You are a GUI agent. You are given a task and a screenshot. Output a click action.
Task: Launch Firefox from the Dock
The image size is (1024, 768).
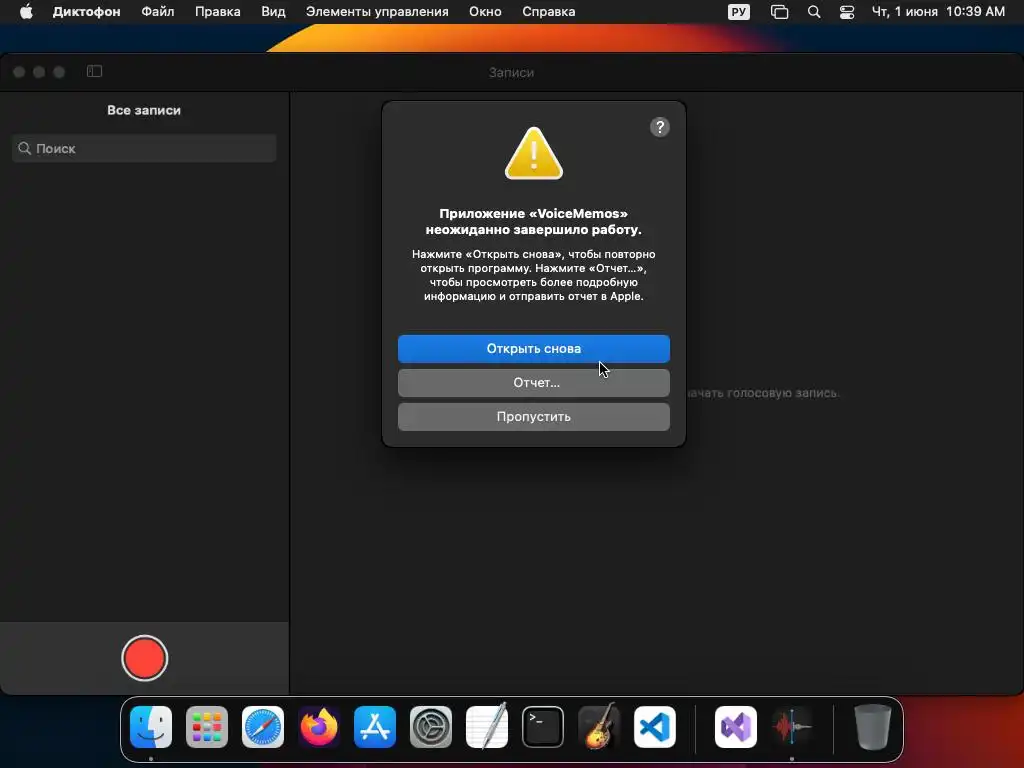319,726
